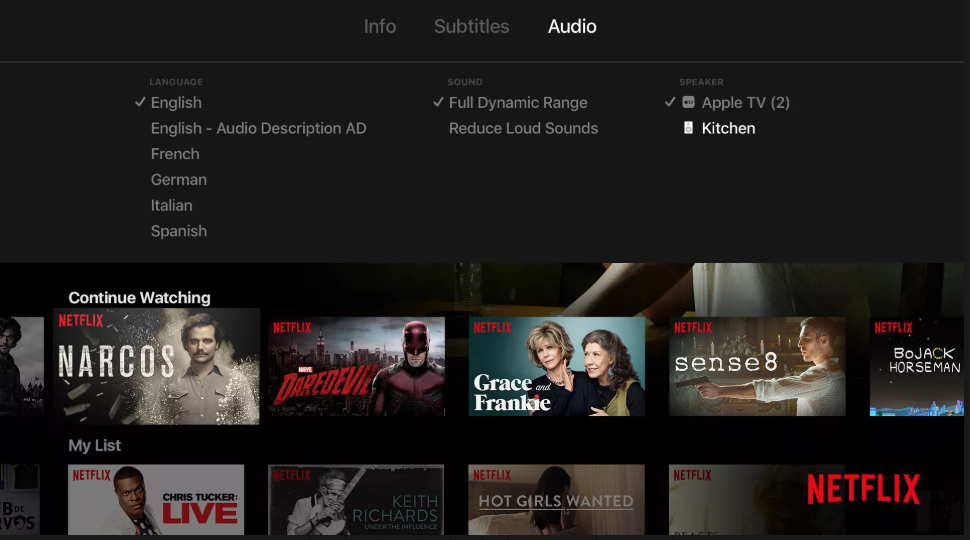Select English audio language

(x=176, y=103)
